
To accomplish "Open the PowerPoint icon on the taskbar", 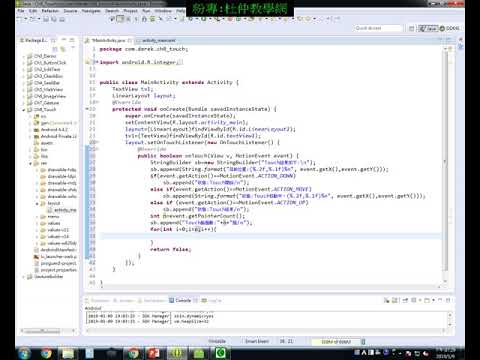I will [x=154, y=353].
